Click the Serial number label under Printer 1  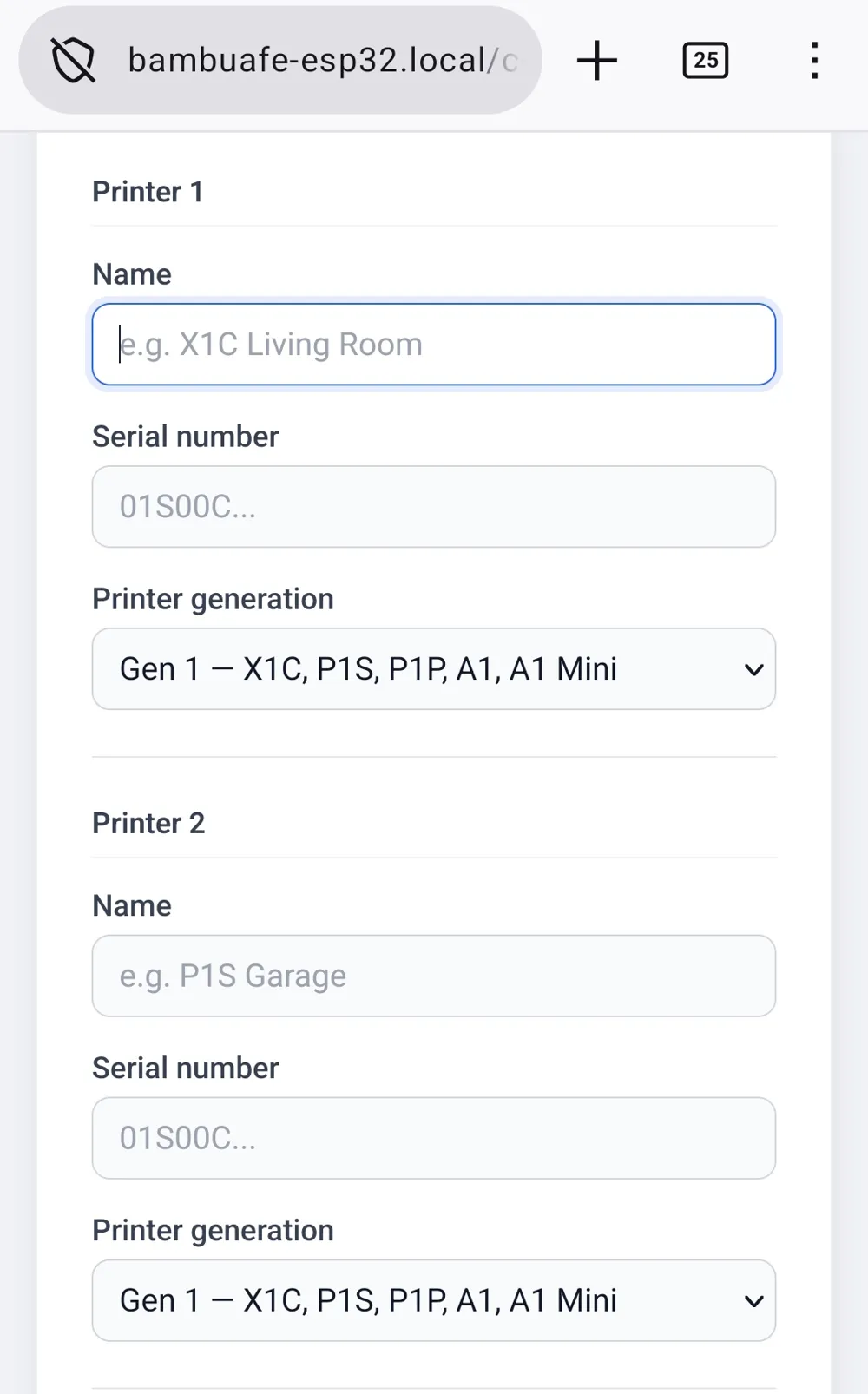[186, 437]
